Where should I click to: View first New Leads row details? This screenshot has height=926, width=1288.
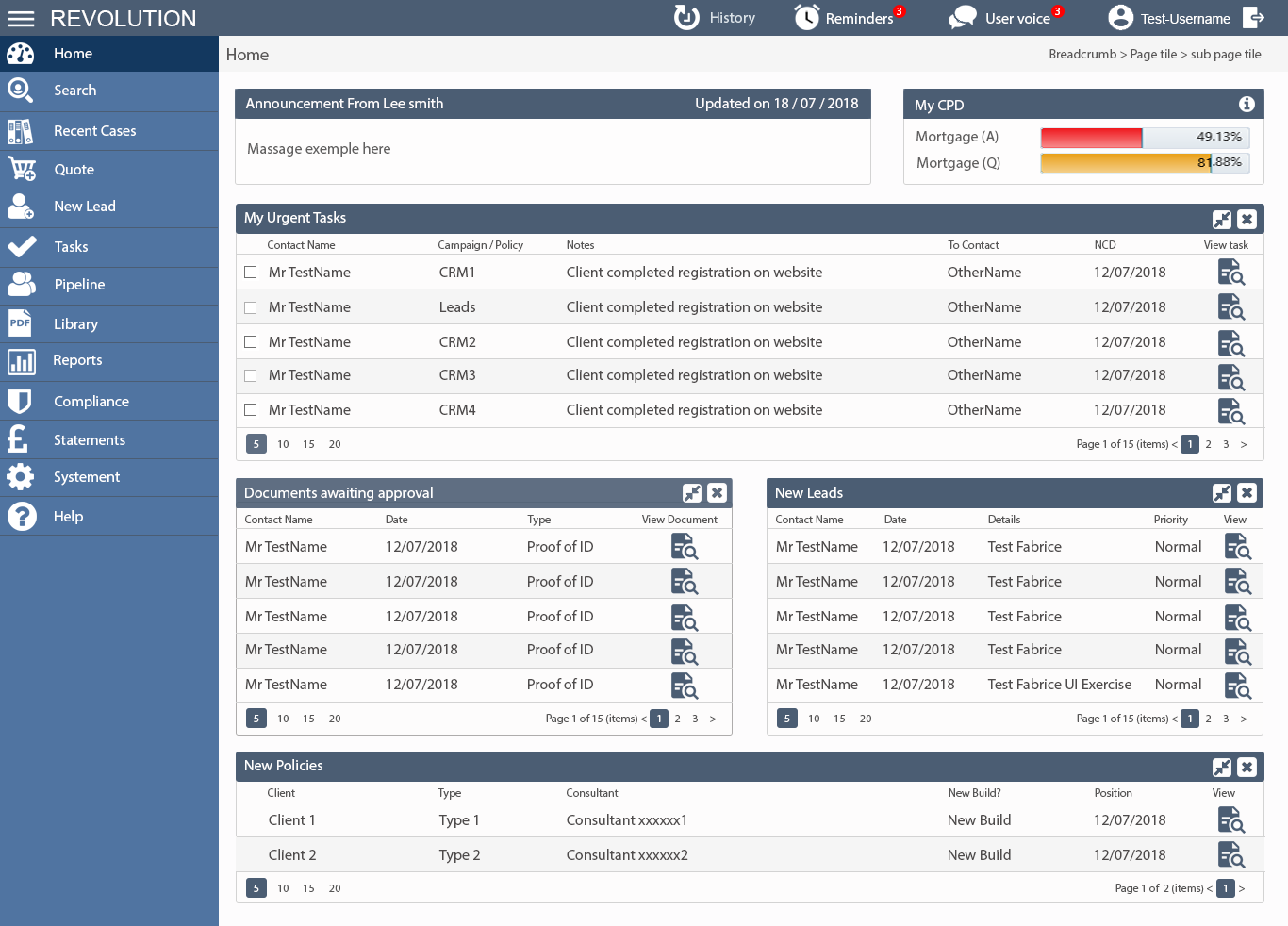click(x=1238, y=547)
